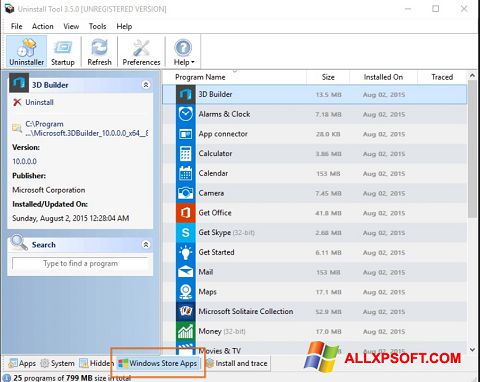Viewport: 480px width, 382px height.
Task: Click the vertical scrollbar thumb
Action: click(472, 150)
